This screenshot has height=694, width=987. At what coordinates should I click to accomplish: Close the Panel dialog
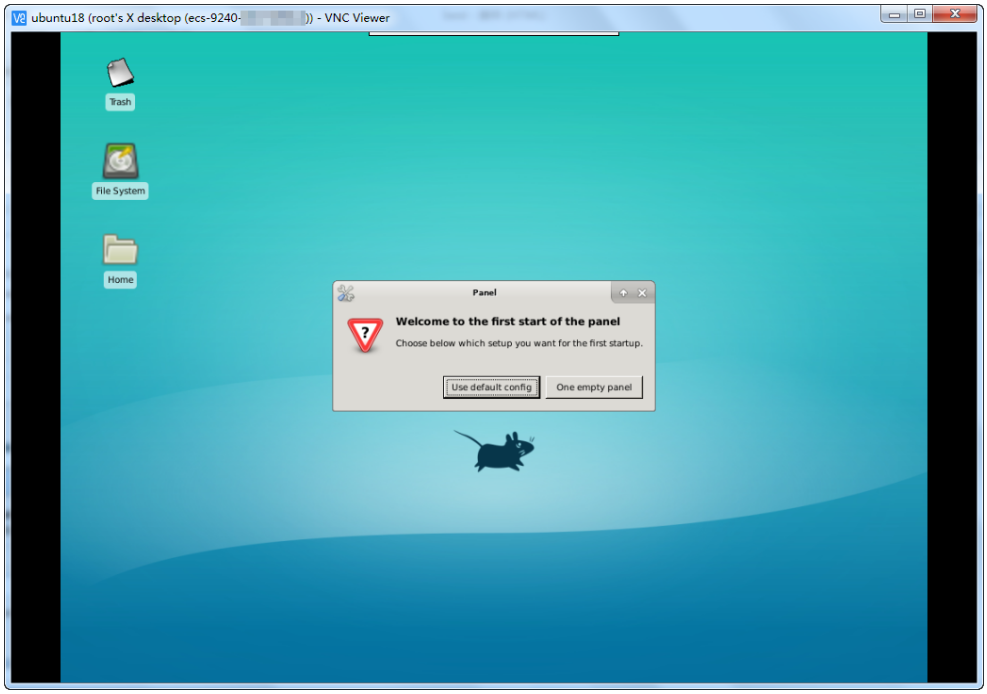coord(642,293)
